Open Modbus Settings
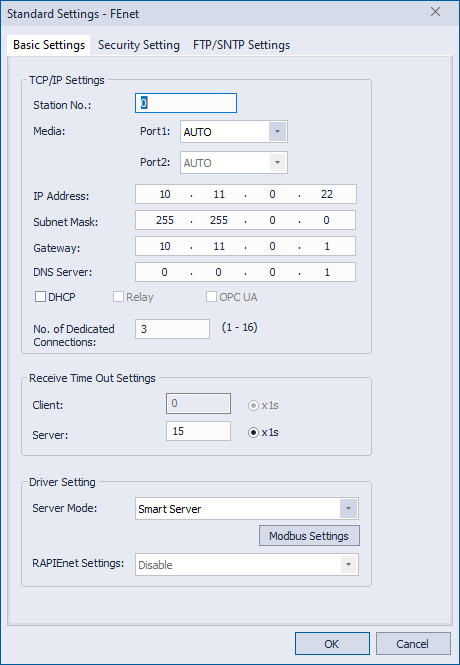The image size is (460, 665). click(309, 536)
